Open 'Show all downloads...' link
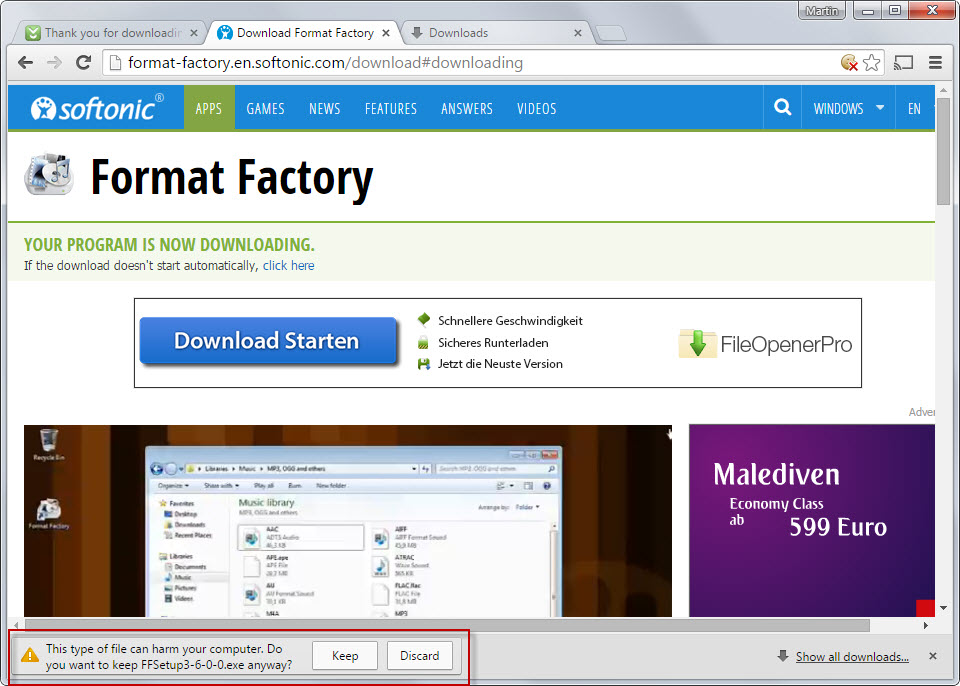 [x=852, y=657]
